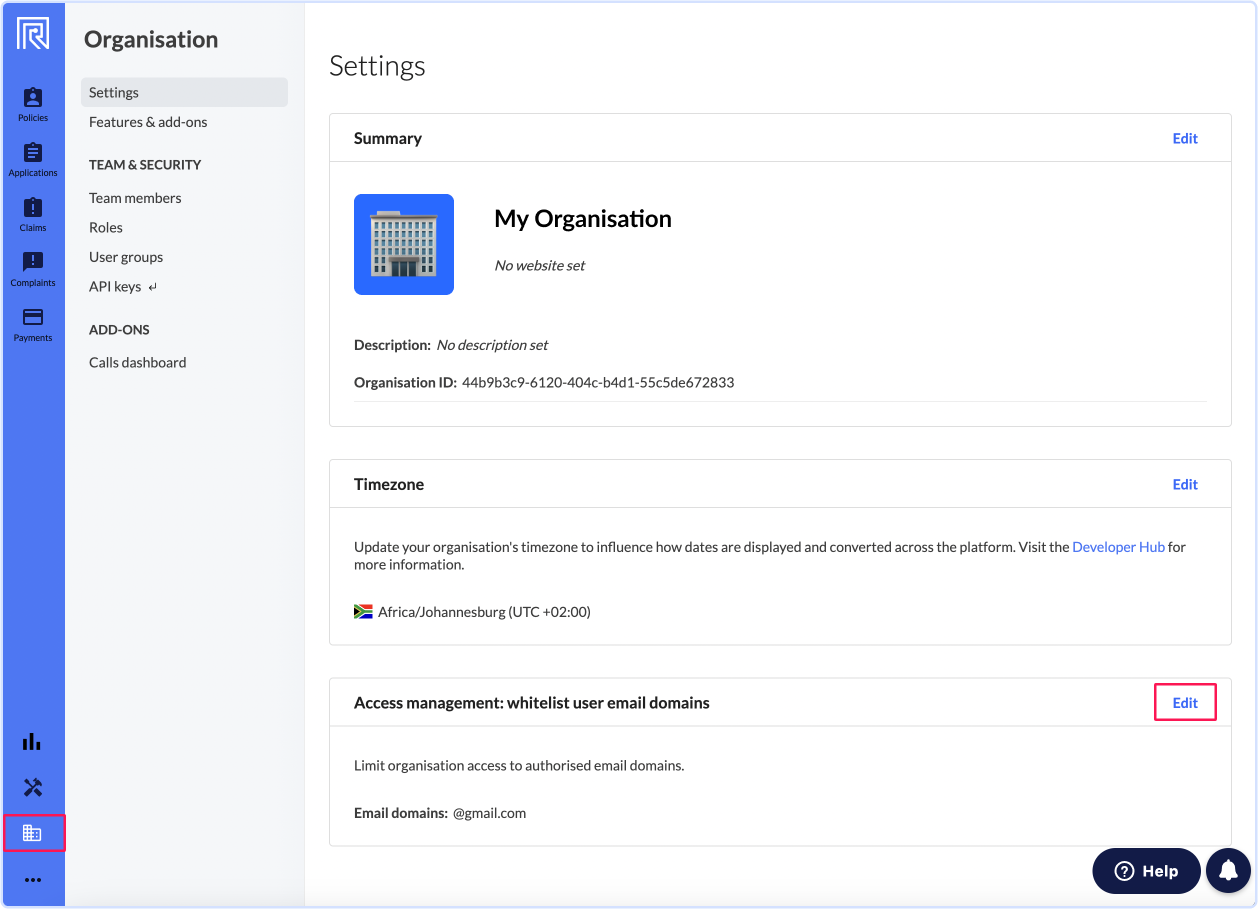Screen dimensions: 1258x909
Task: Click the Root logo icon
Action: (x=33, y=33)
